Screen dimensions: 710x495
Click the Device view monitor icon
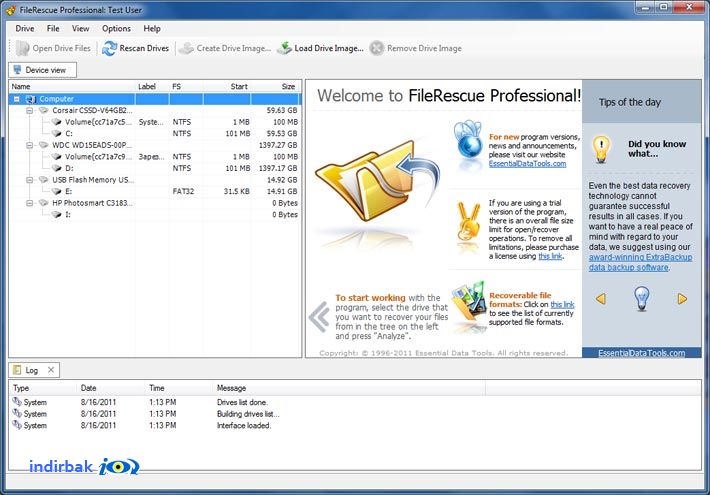tap(18, 70)
